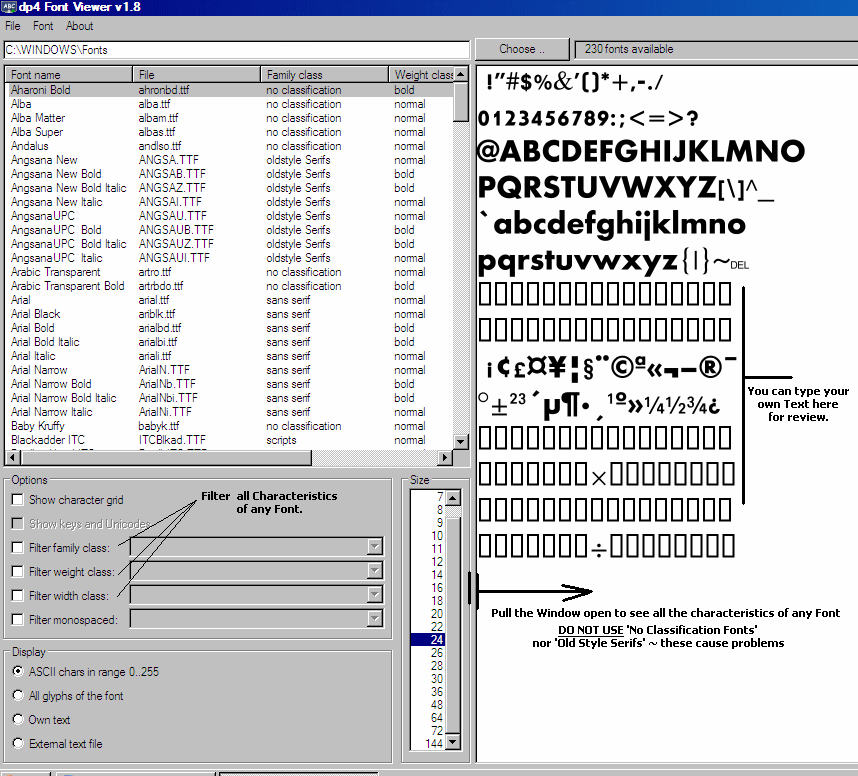The width and height of the screenshot is (858, 776).
Task: Select the Alba Matter font
Action: [38, 118]
